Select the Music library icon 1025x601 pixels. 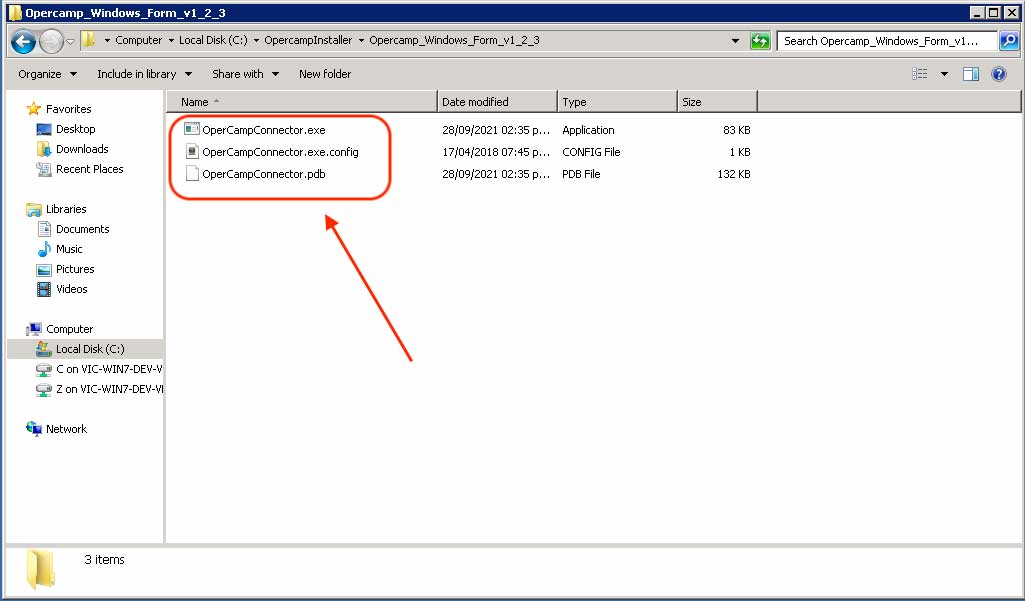(x=45, y=249)
